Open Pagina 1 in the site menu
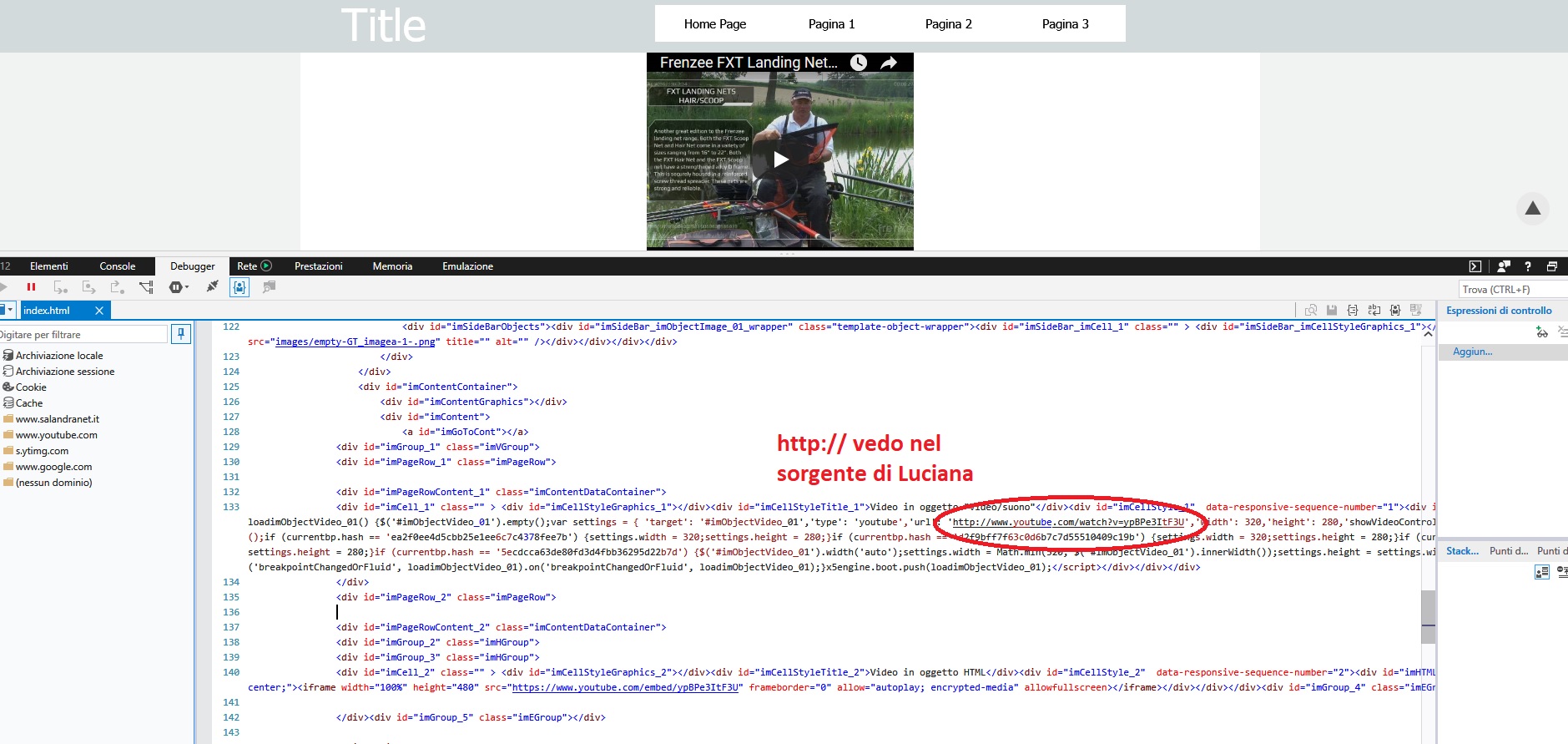Screen dimensions: 1568x744 point(832,24)
